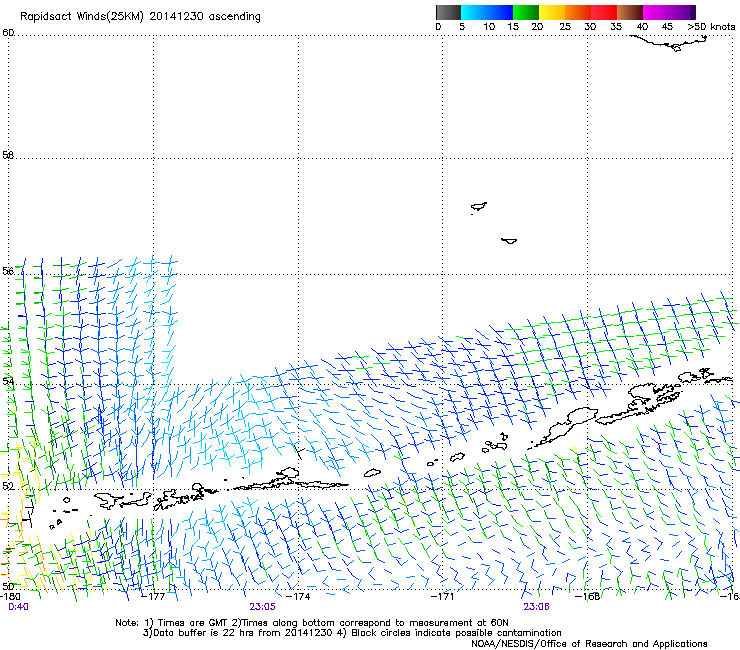Click the "45" label under the color bar
Image resolution: width=740 pixels, height=650 pixels.
(x=667, y=27)
